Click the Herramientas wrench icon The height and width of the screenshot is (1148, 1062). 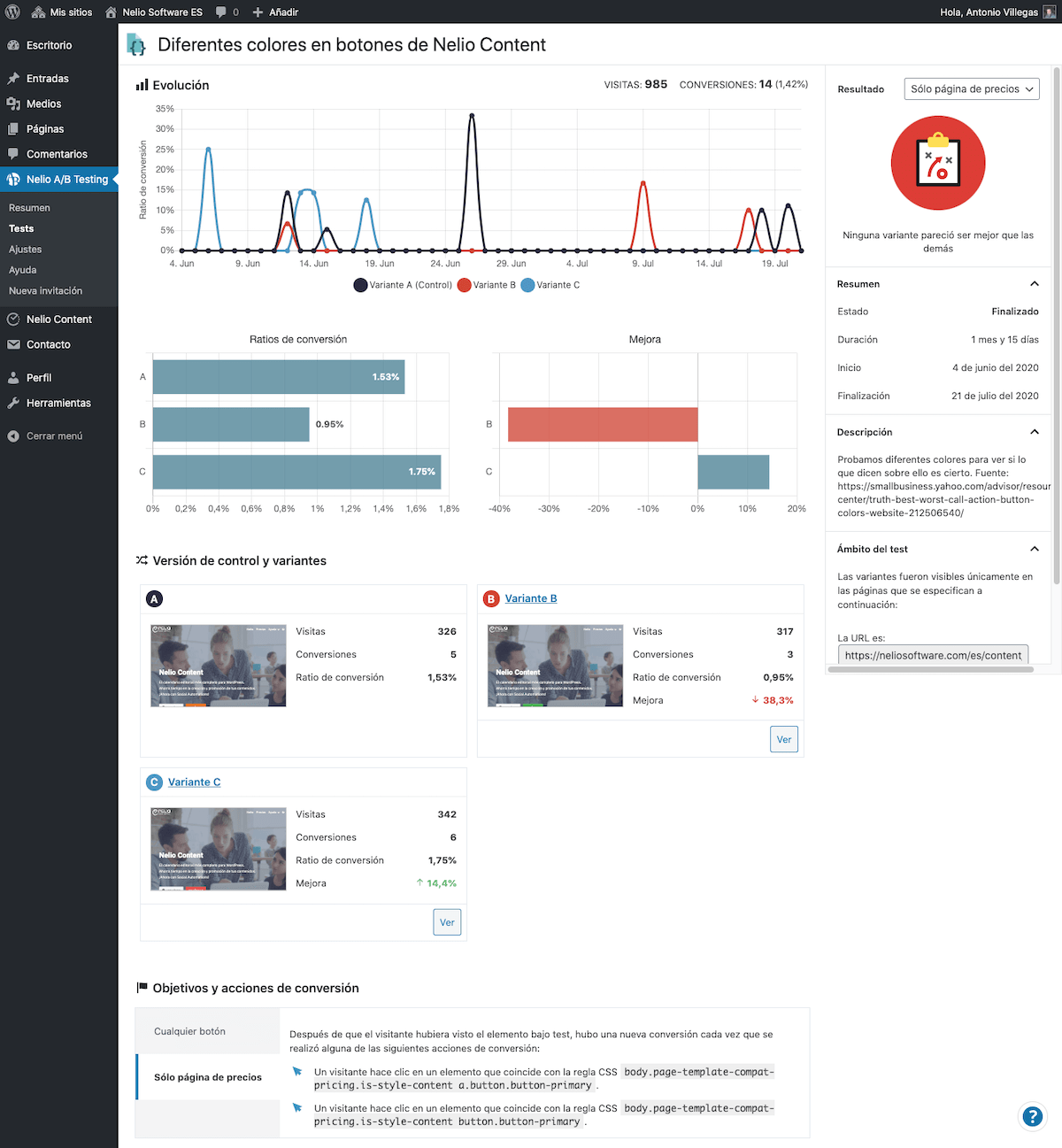pyautogui.click(x=13, y=403)
